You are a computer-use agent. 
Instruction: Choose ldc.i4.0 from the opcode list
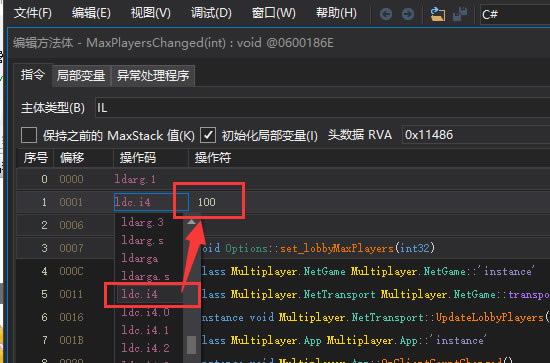pyautogui.click(x=145, y=312)
